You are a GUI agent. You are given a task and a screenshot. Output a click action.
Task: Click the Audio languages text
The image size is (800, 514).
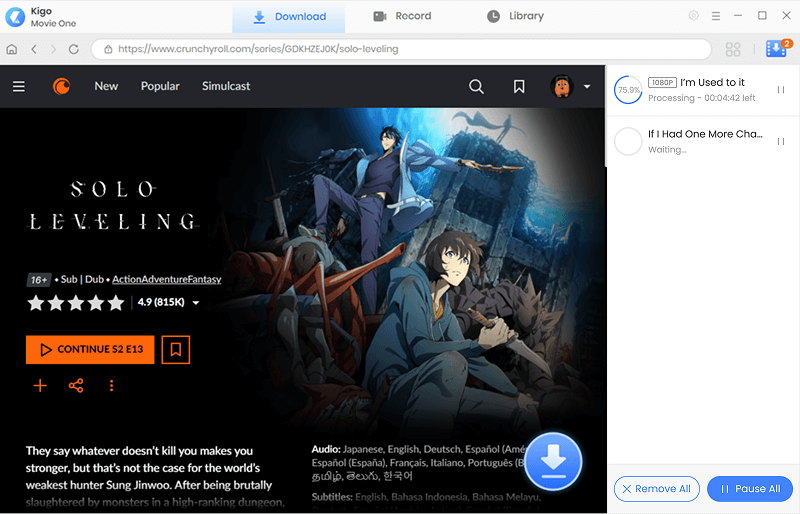click(x=418, y=462)
